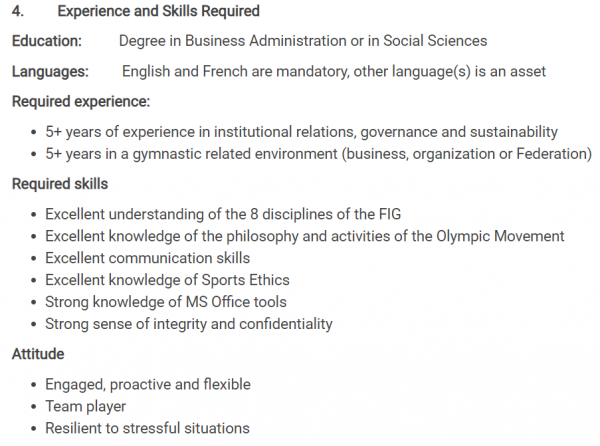600x446 pixels.
Task: Click the 'Resilient to stressful situations' line
Action: (x=147, y=428)
